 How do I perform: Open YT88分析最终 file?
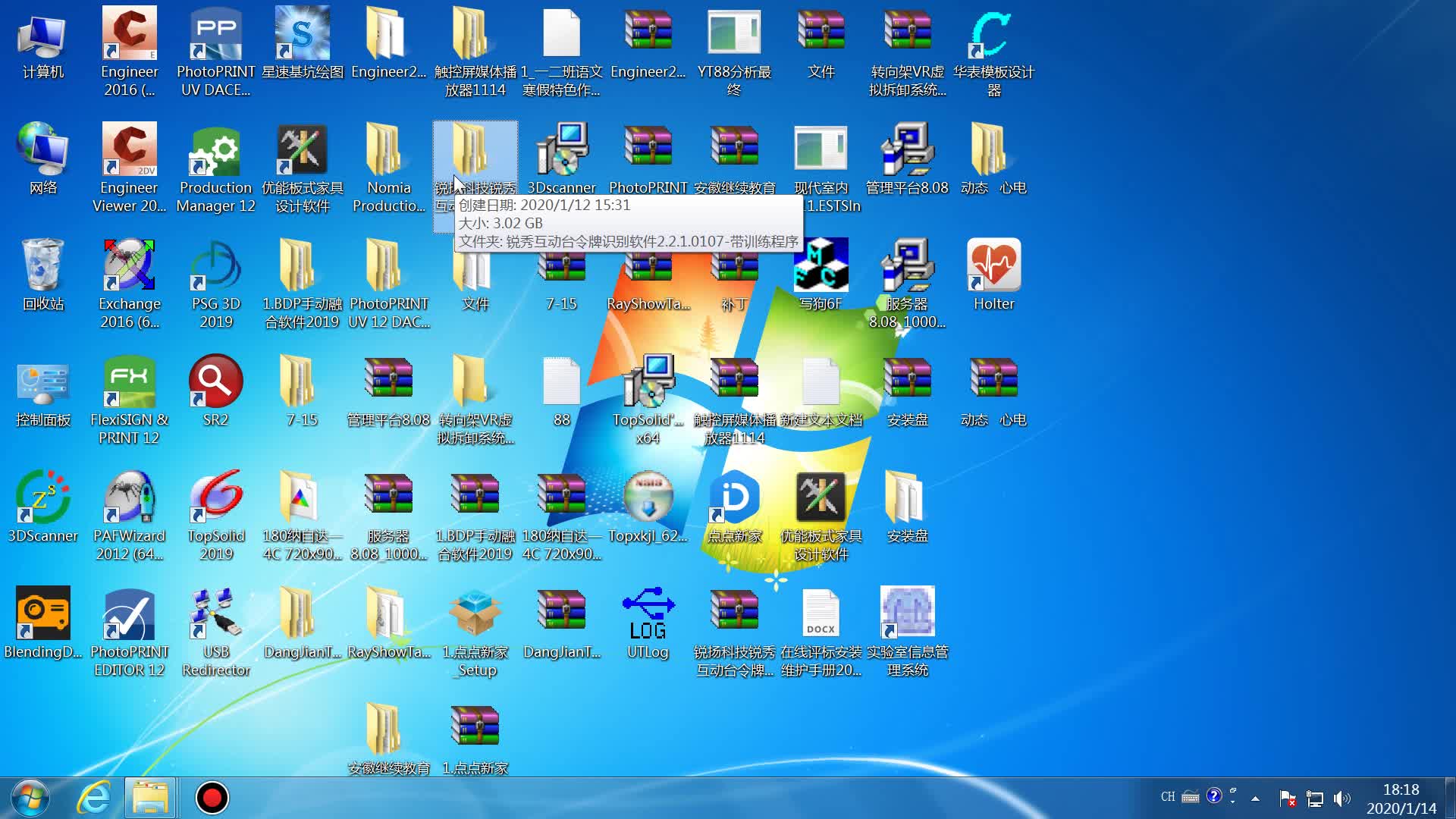tap(734, 52)
